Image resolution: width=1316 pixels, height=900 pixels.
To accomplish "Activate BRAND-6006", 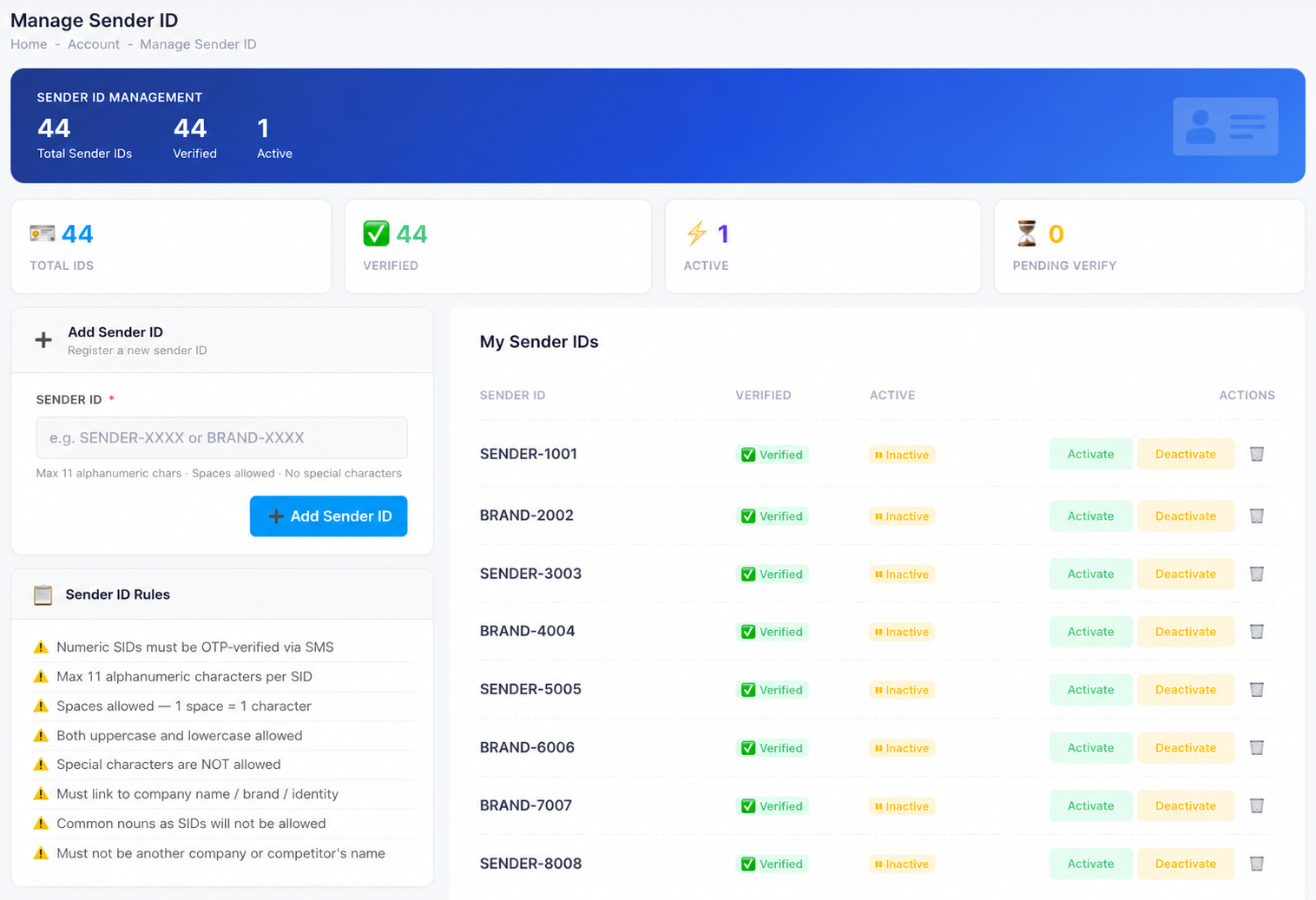I will pos(1090,747).
